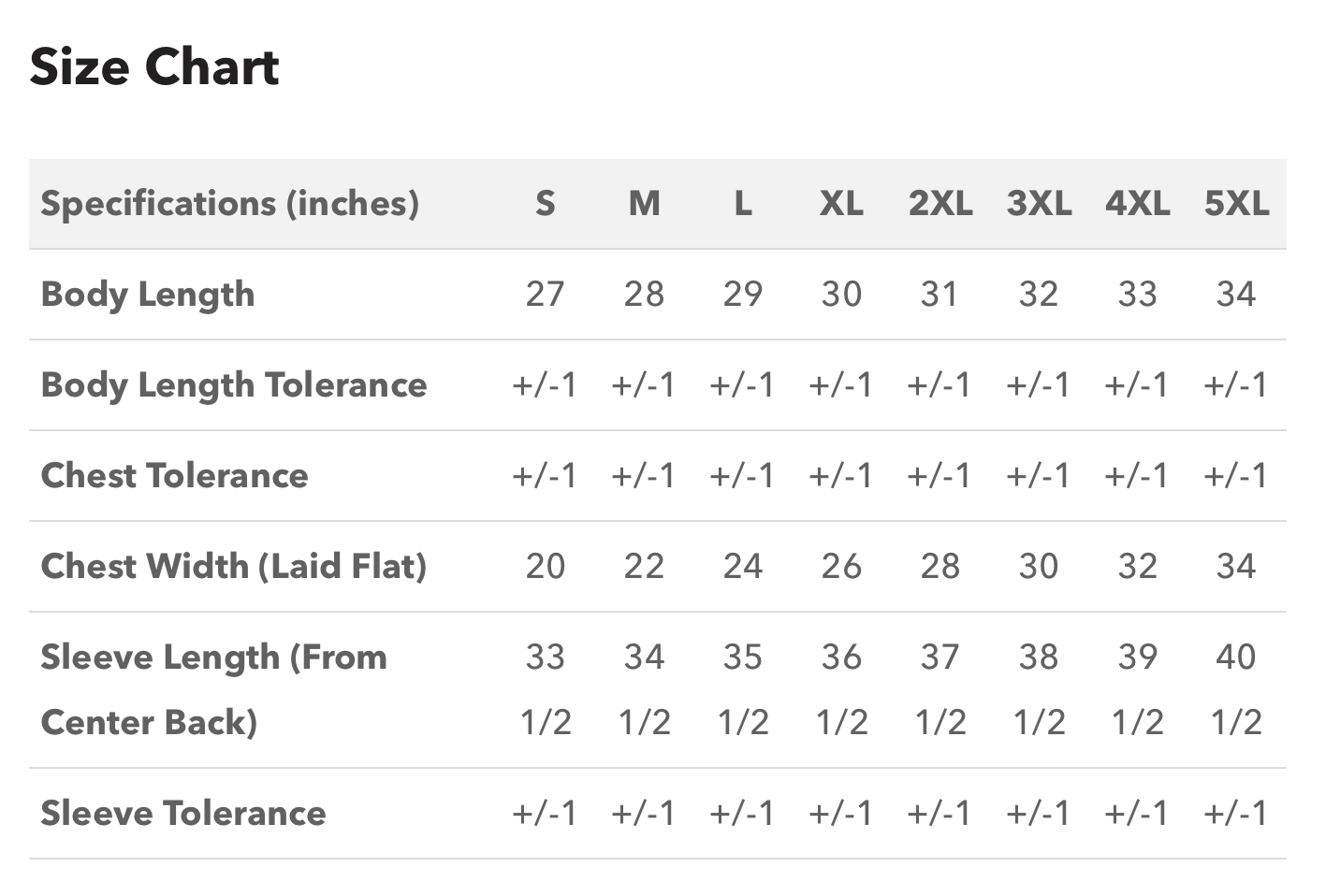The height and width of the screenshot is (896, 1340).
Task: Select sleeve length value 40 for 5XL
Action: 1236,689
